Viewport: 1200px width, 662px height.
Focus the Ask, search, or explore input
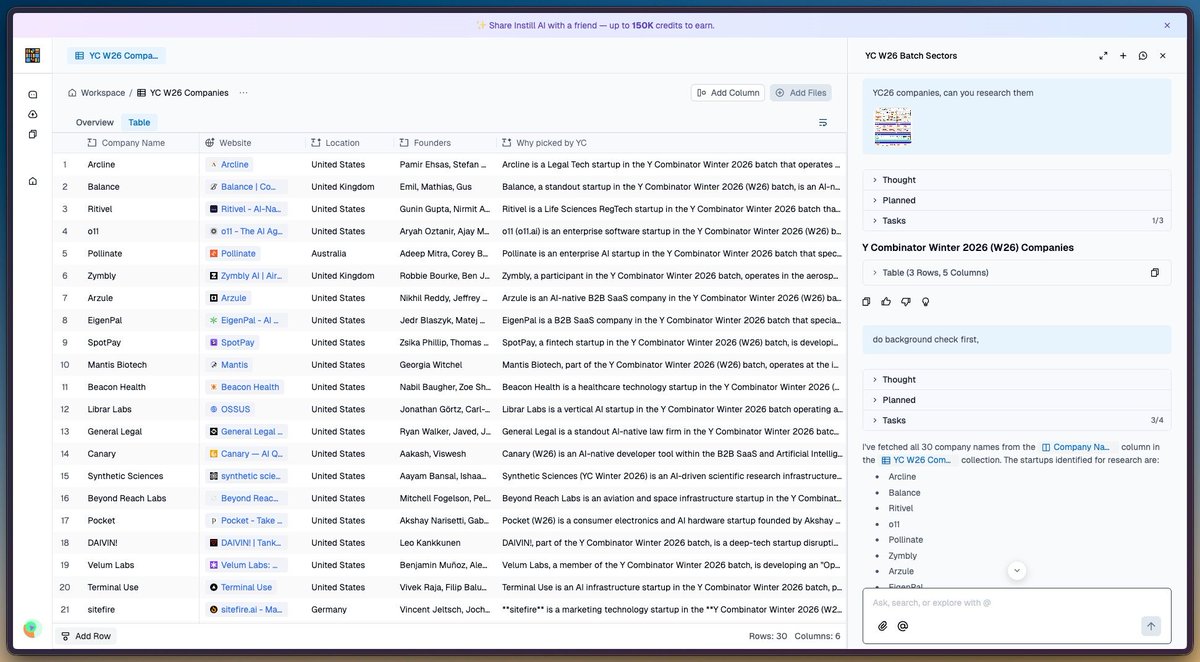pyautogui.click(x=1017, y=603)
